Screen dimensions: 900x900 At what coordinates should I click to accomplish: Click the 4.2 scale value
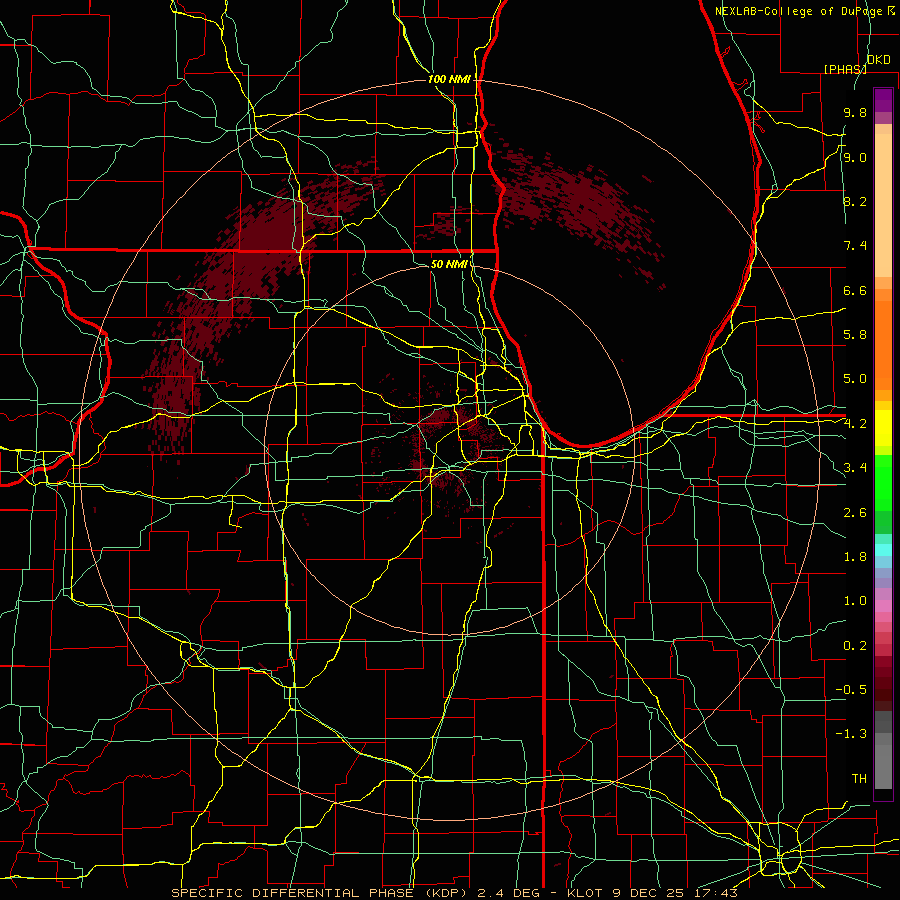855,424
